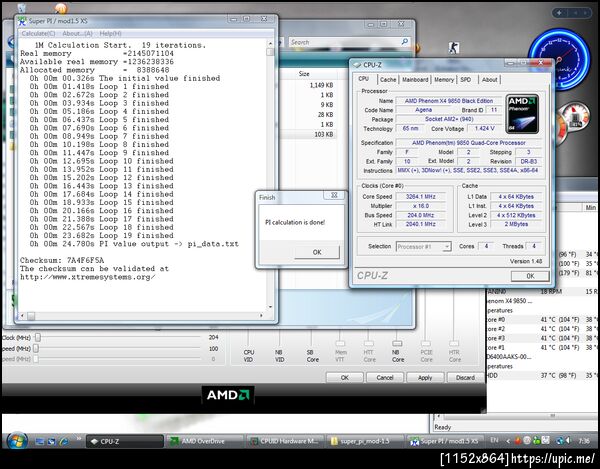The image size is (600, 469).
Task: Click the search magnifier icon in Explorer
Action: tap(404, 42)
